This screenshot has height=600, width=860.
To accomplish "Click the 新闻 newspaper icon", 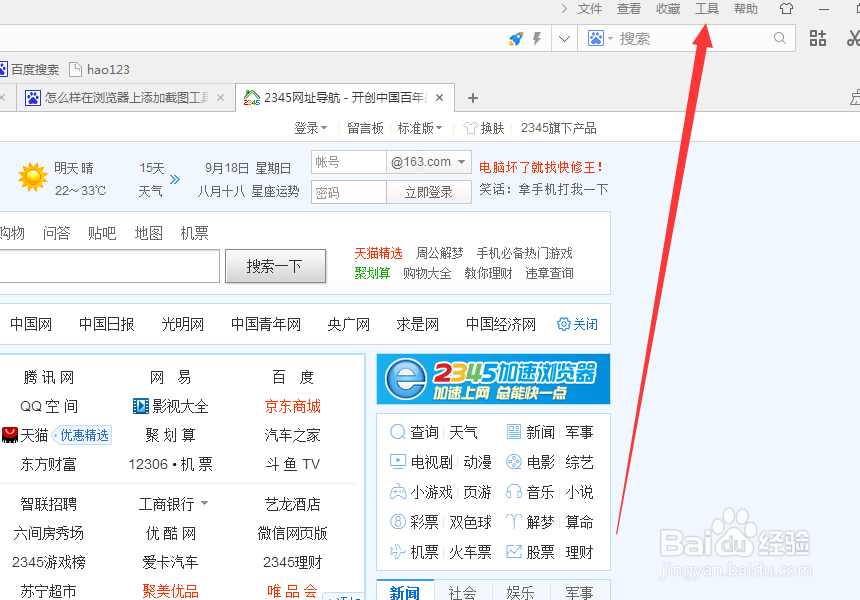I will [x=513, y=432].
